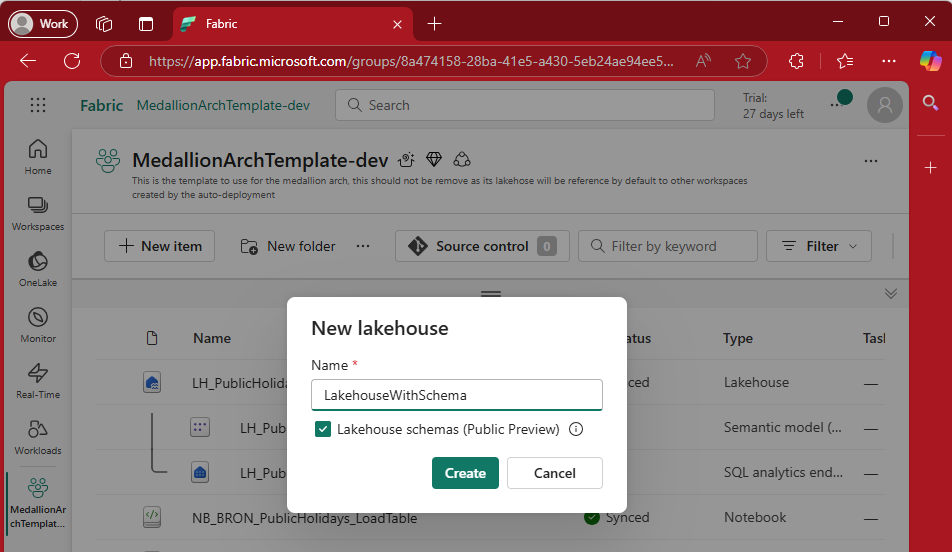This screenshot has width=952, height=552.
Task: Open Workspaces from the sidebar
Action: click(x=38, y=213)
